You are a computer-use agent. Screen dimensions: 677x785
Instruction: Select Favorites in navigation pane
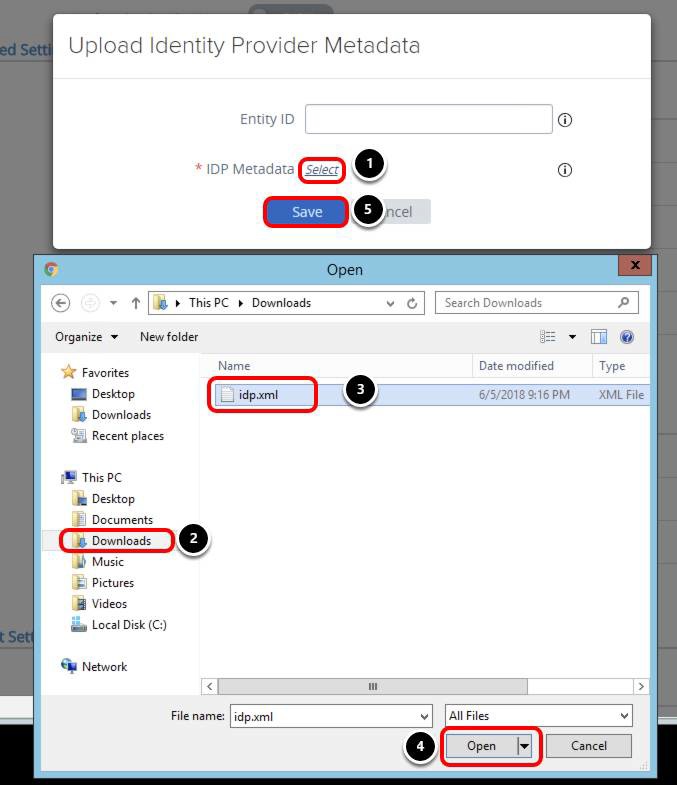[105, 373]
